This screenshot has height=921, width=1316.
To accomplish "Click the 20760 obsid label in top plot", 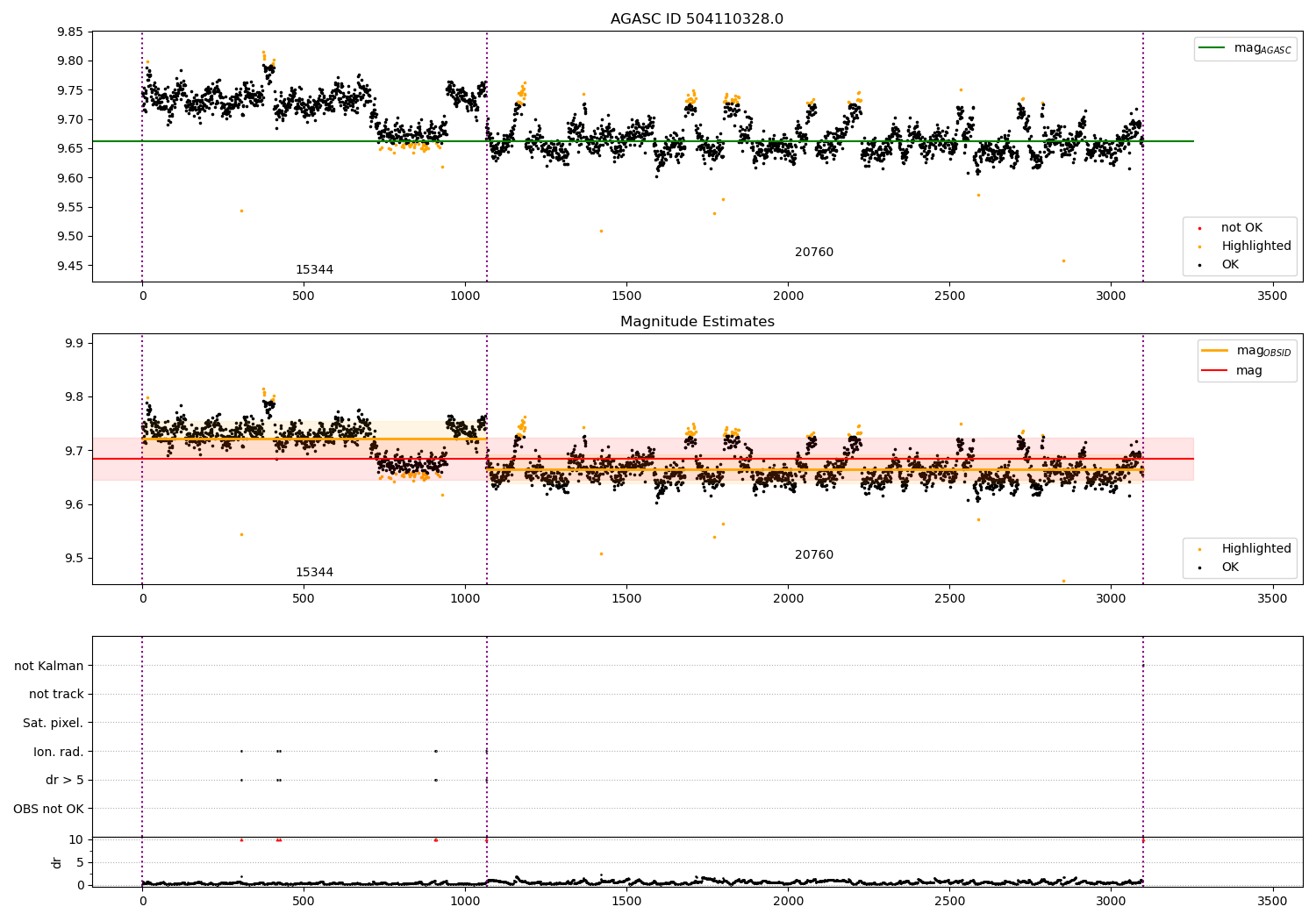I will (x=814, y=253).
